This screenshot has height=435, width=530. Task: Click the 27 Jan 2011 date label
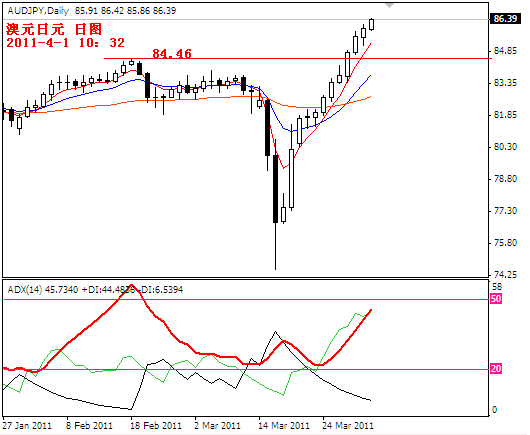click(27, 425)
